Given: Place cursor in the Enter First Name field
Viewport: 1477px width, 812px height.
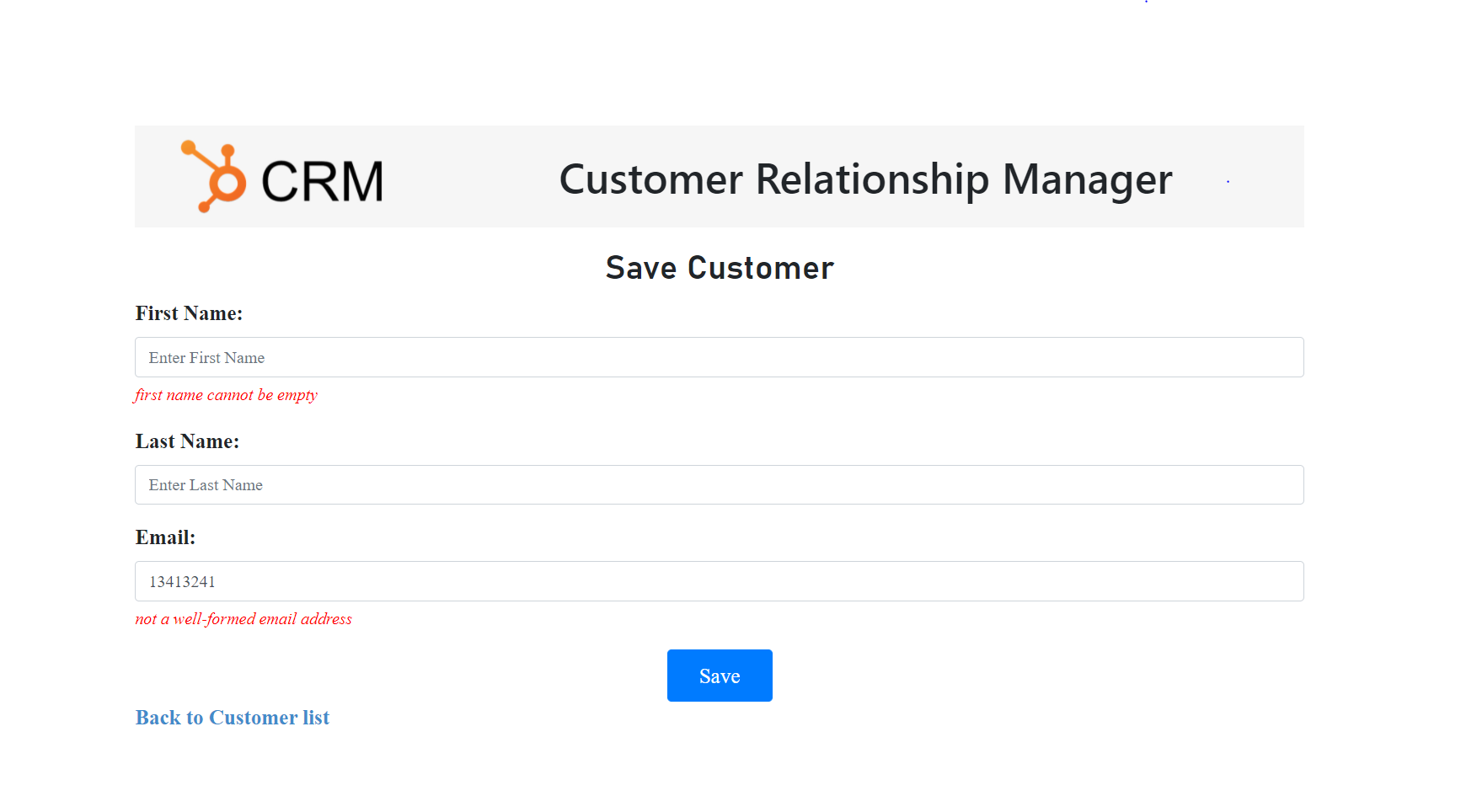Looking at the screenshot, I should pyautogui.click(x=719, y=357).
